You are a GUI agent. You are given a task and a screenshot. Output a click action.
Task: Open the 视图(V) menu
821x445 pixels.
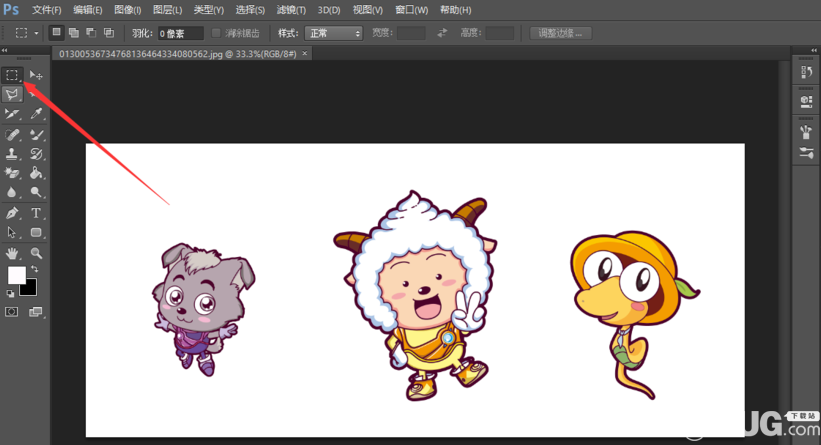coord(368,10)
